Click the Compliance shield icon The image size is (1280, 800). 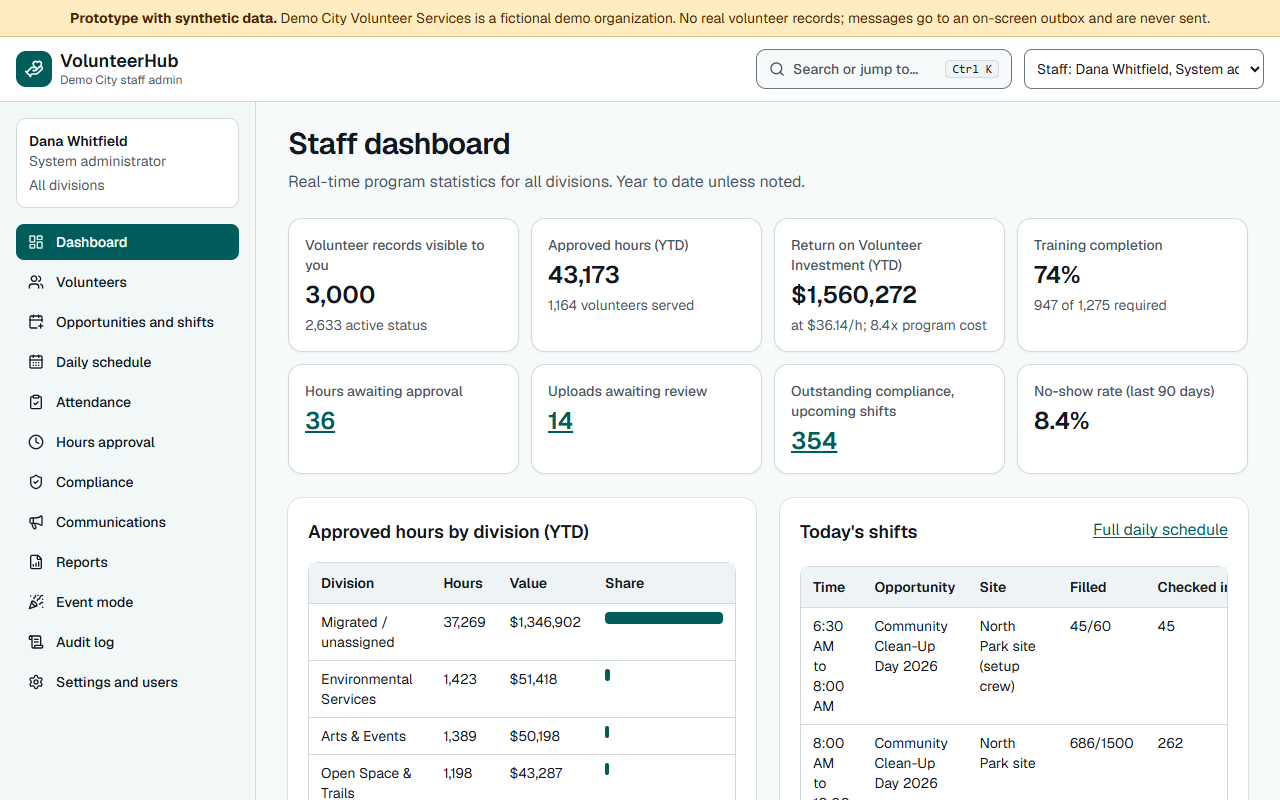click(x=36, y=482)
